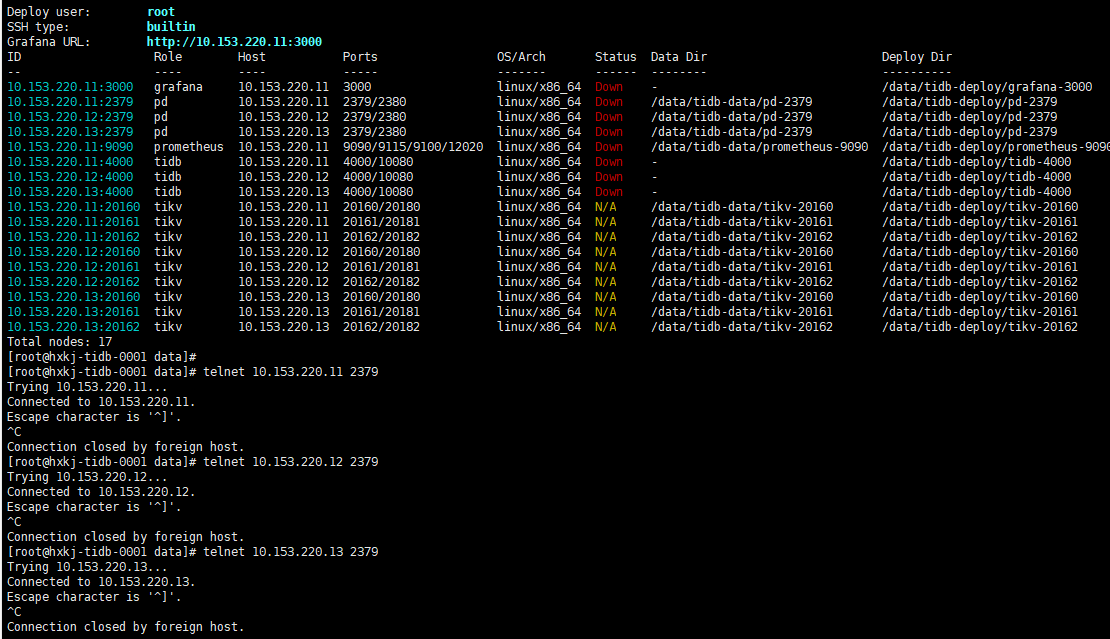Click node ID 10.153.220.11:4000
The width and height of the screenshot is (1110, 639).
click(x=70, y=162)
